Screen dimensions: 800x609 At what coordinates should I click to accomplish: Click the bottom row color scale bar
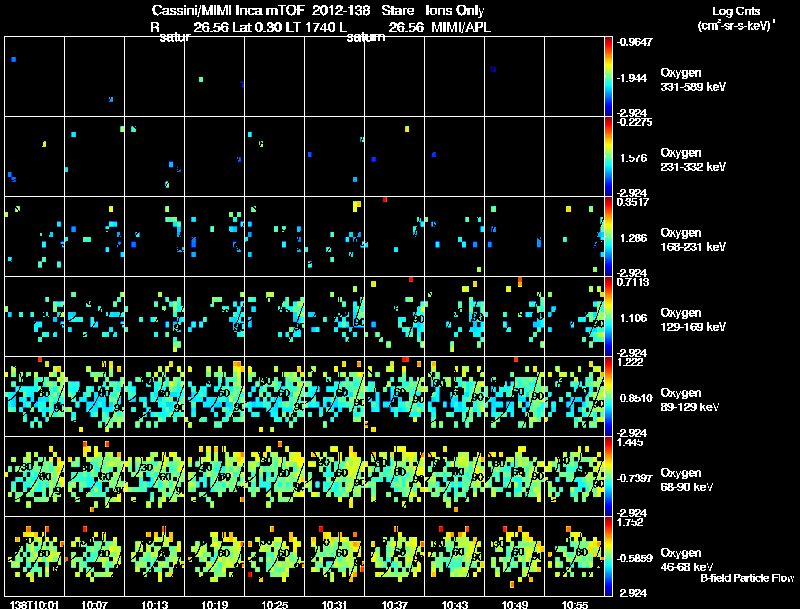coord(608,556)
